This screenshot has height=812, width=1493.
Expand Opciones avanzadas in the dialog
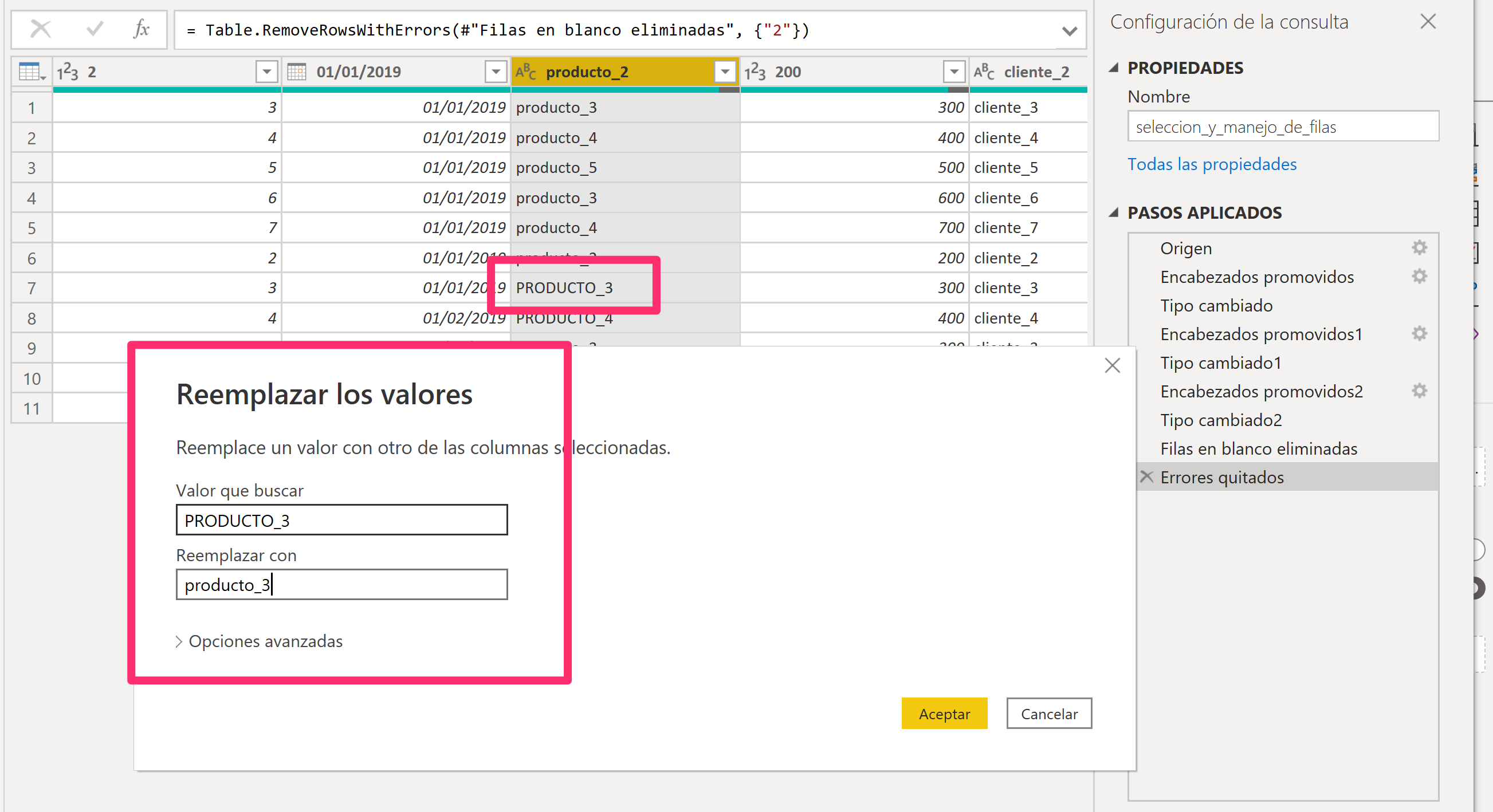[260, 642]
